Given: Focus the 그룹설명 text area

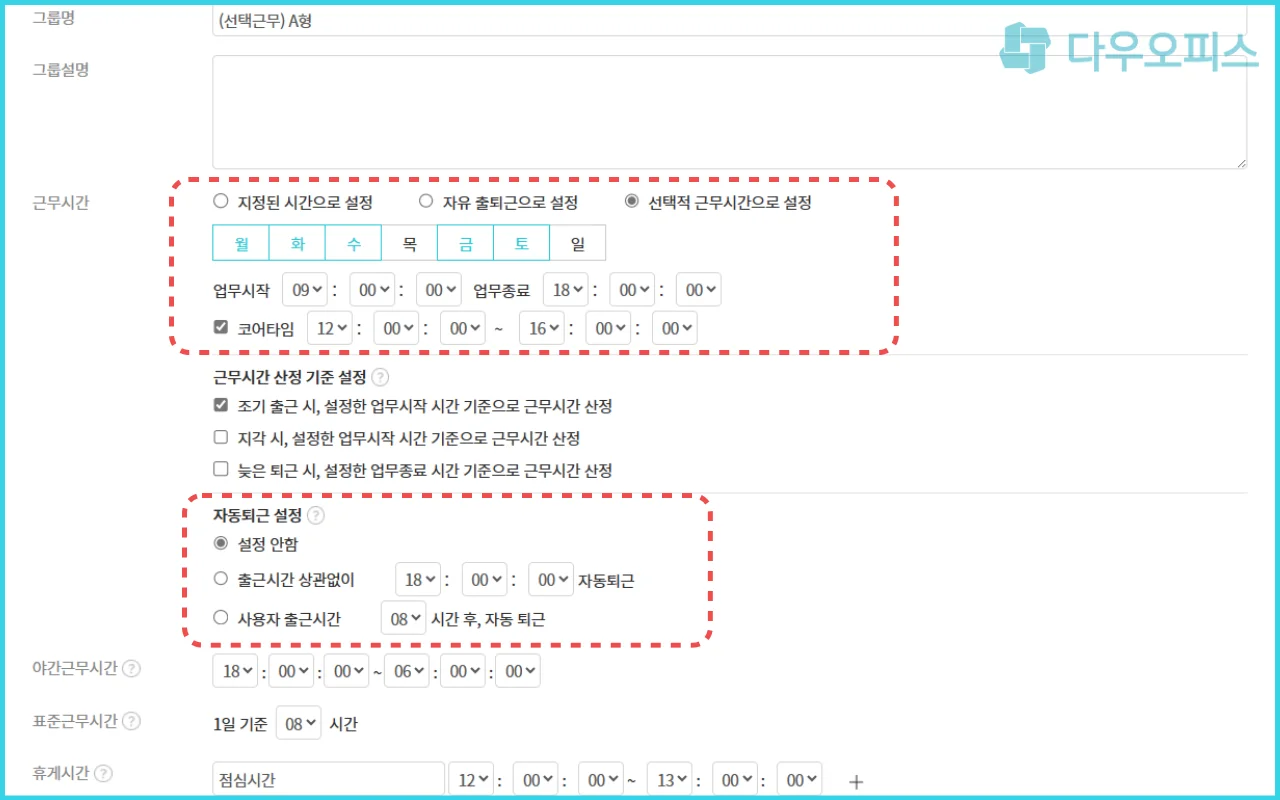Looking at the screenshot, I should pyautogui.click(x=730, y=112).
